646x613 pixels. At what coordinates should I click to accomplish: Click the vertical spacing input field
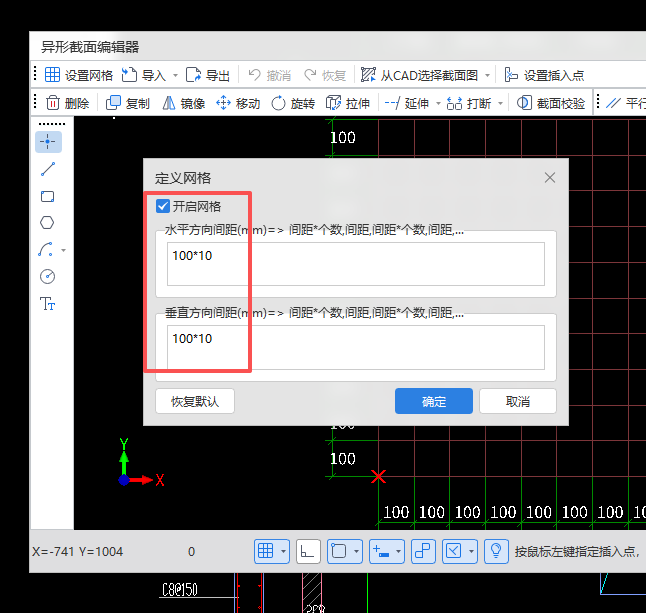356,347
